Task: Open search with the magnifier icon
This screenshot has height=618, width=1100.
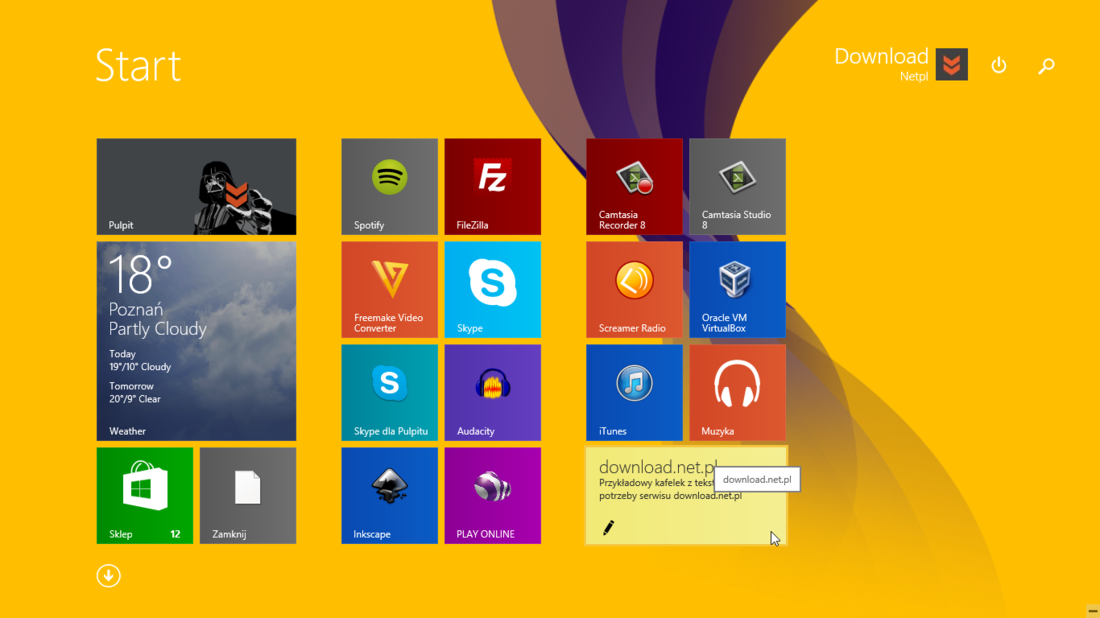Action: [1047, 65]
